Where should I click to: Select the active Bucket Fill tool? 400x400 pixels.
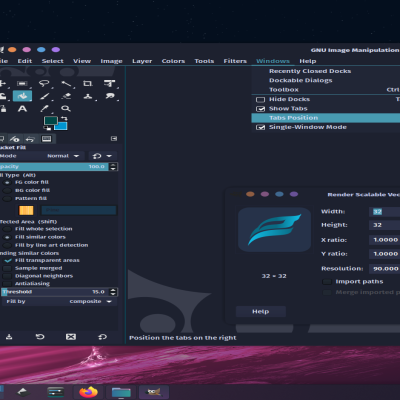22,96
